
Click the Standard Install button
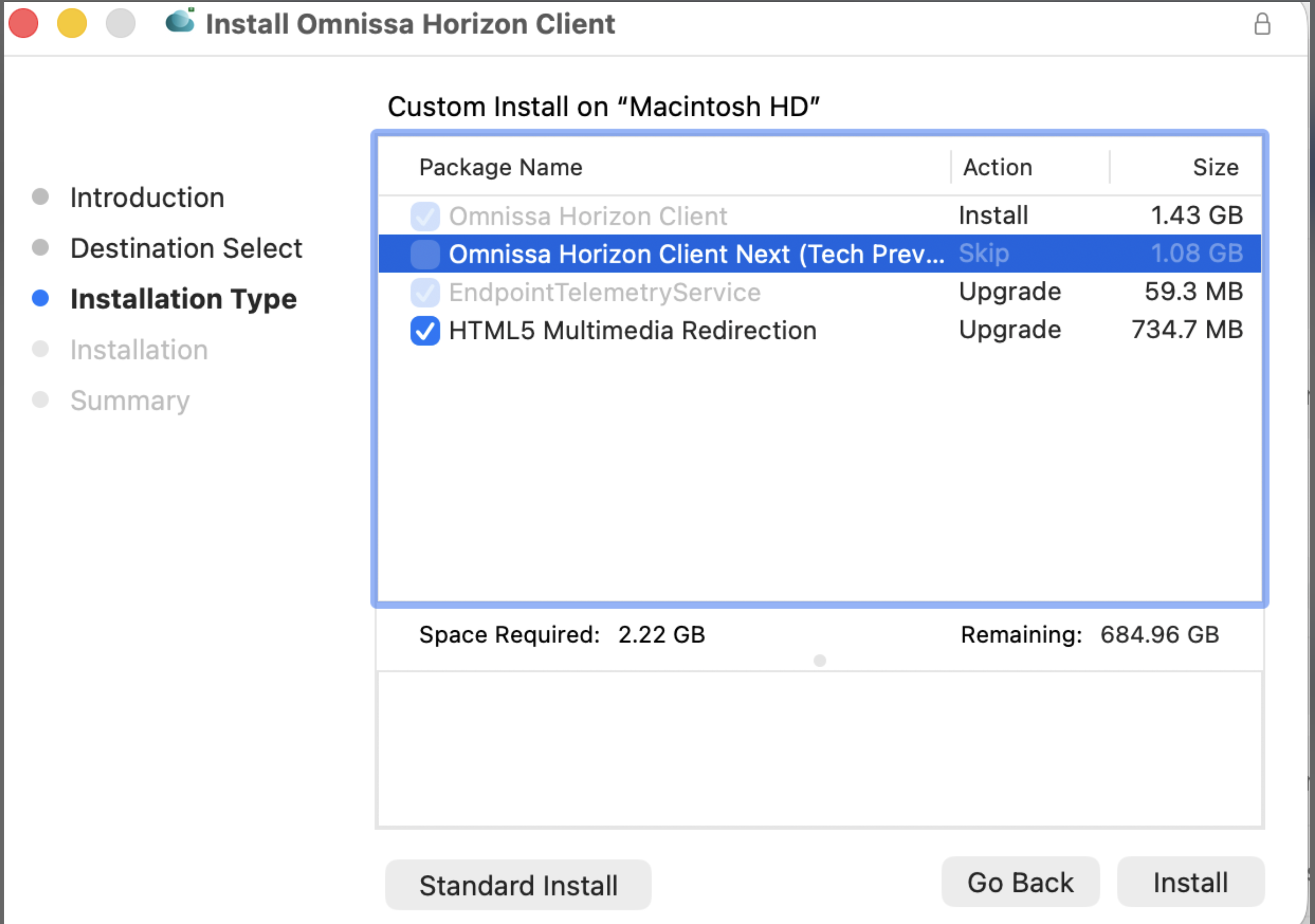(518, 885)
